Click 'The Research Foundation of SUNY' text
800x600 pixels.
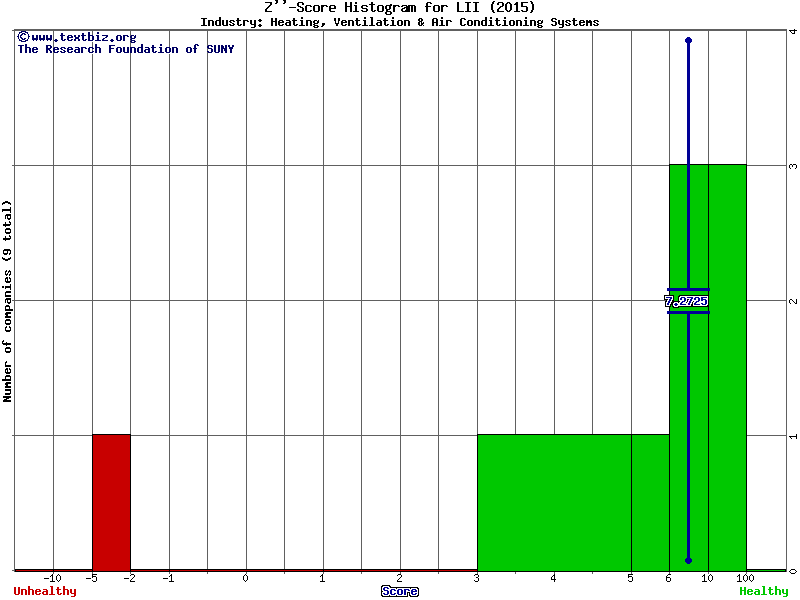click(x=126, y=49)
